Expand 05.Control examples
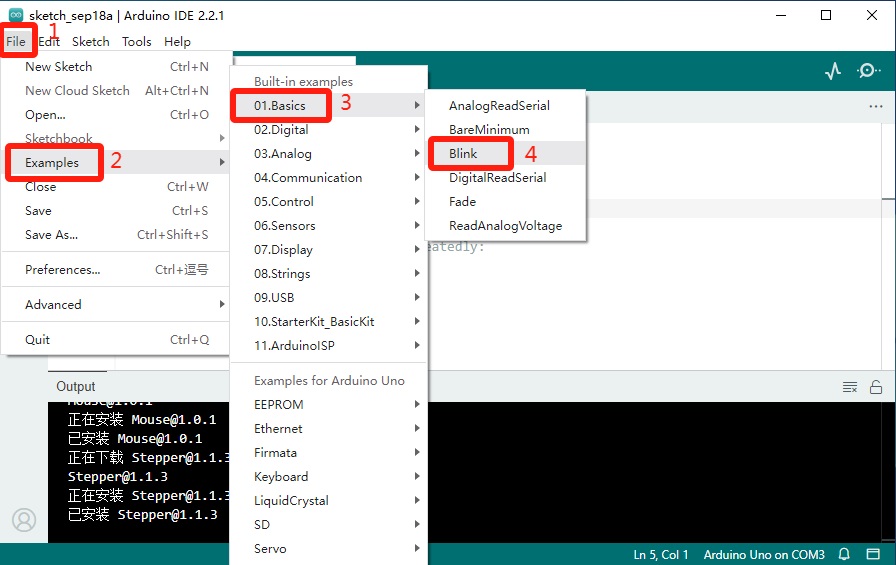 point(329,202)
